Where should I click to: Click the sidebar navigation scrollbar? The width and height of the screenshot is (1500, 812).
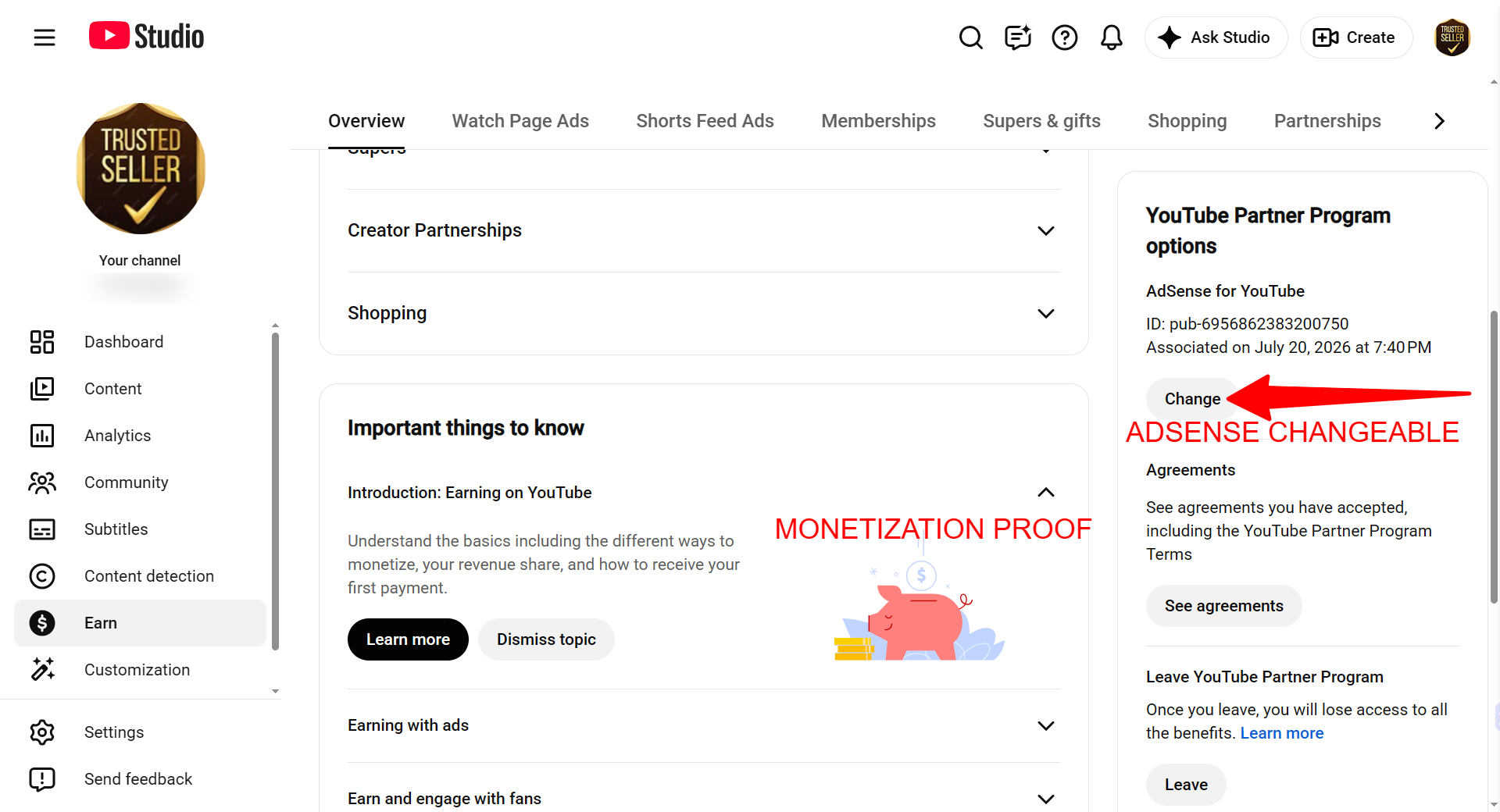pyautogui.click(x=275, y=492)
